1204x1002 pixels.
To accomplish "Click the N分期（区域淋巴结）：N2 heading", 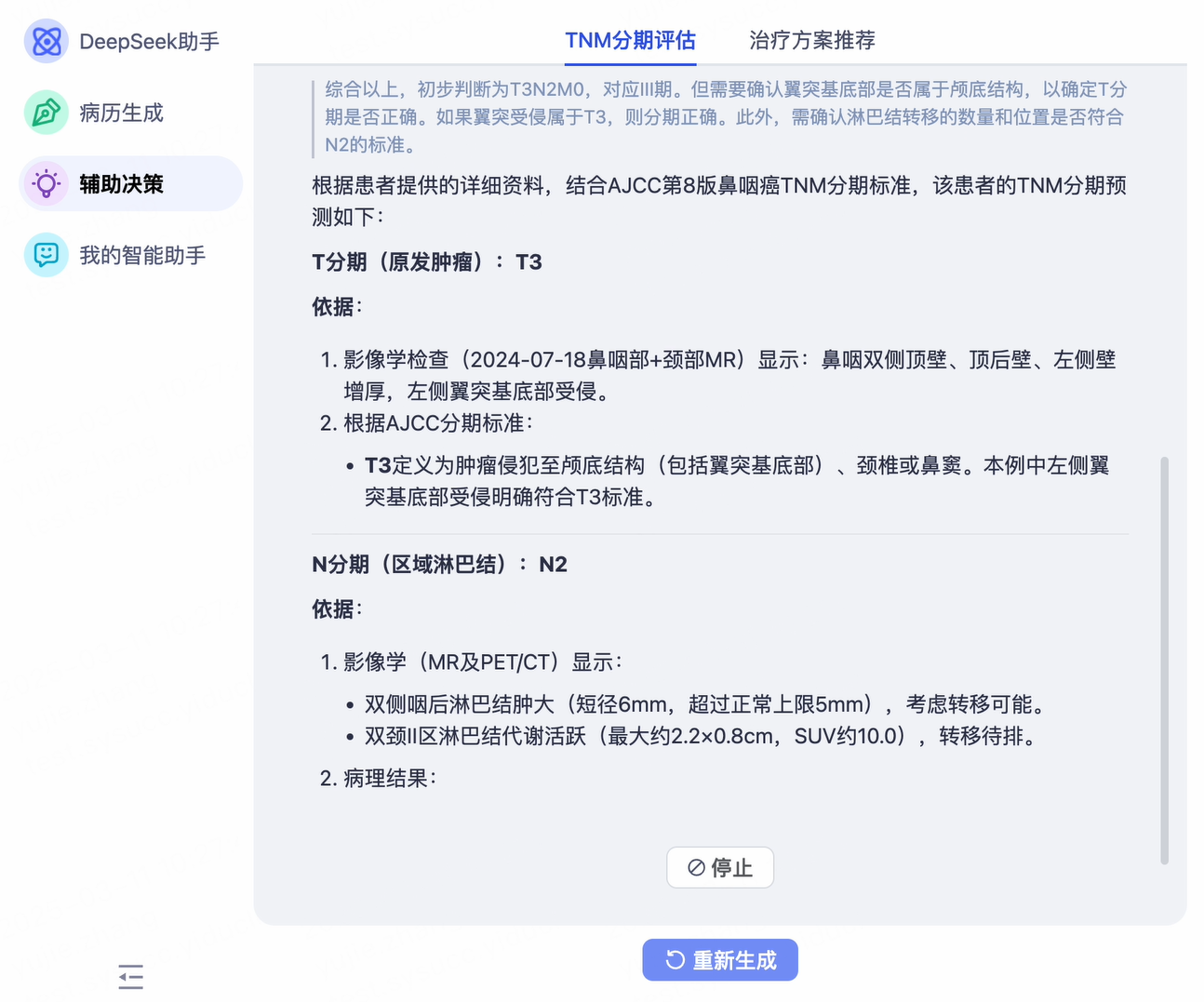I will (439, 565).
